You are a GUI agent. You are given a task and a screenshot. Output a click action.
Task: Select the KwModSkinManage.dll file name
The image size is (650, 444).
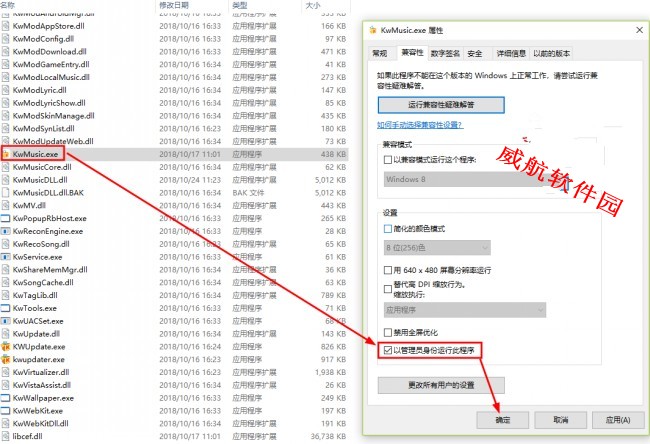(x=53, y=116)
